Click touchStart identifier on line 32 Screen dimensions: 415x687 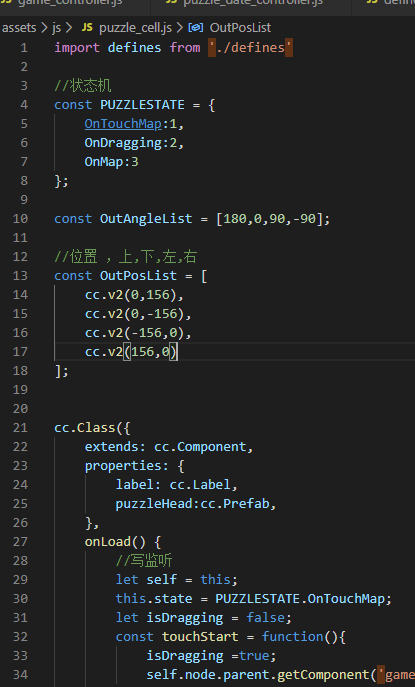pyautogui.click(x=200, y=637)
